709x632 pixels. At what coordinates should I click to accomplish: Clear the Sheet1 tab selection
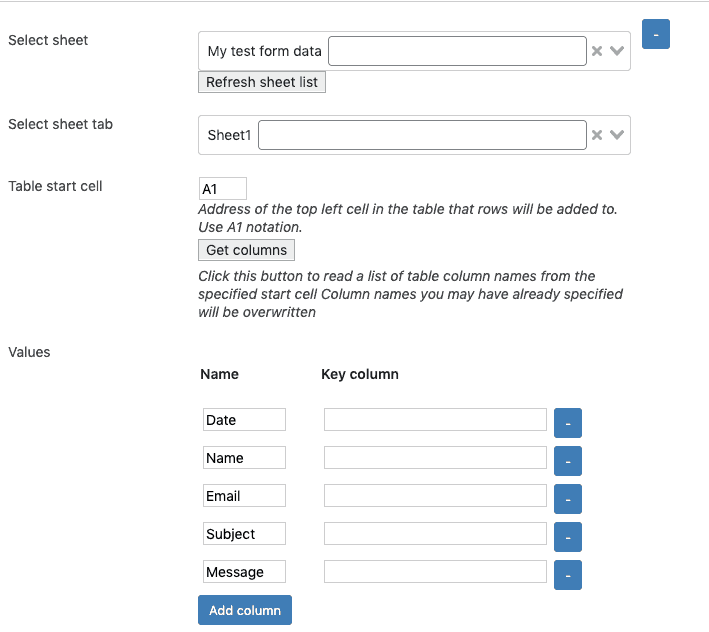(597, 135)
